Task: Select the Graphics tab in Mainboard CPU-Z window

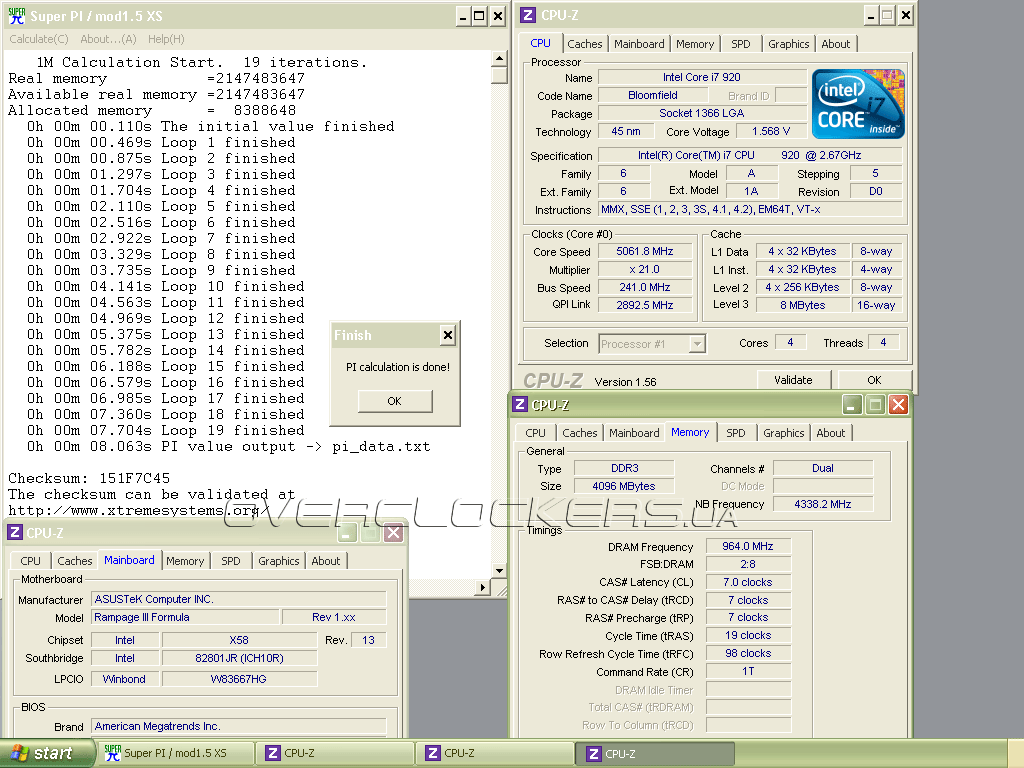Action: tap(279, 561)
